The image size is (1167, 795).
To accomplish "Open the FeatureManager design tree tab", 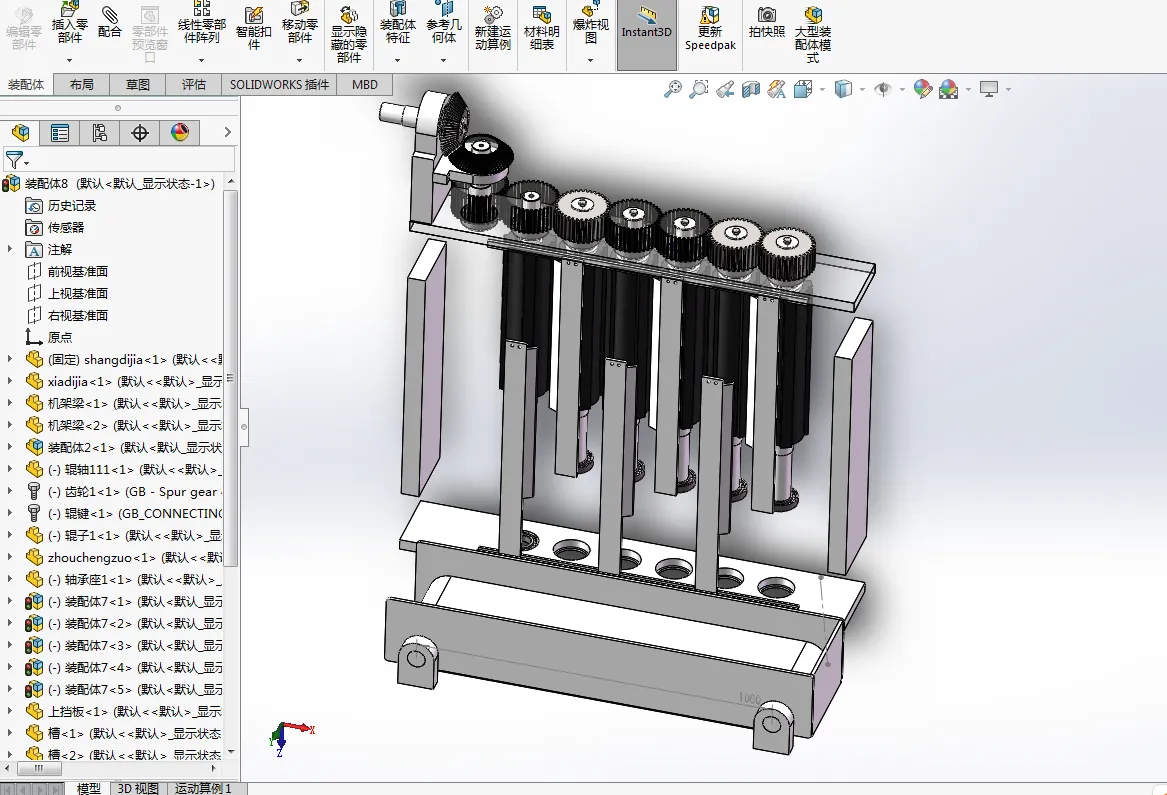I will 21,132.
